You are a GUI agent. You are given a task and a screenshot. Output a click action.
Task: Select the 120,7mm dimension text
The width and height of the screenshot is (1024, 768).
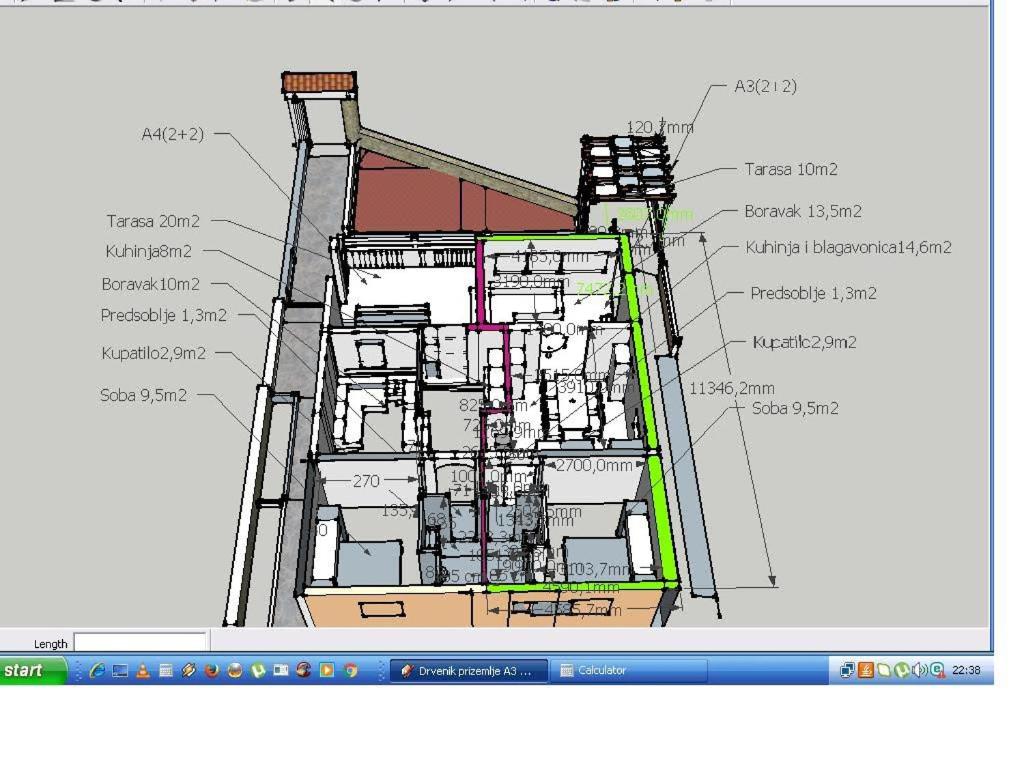(x=660, y=127)
